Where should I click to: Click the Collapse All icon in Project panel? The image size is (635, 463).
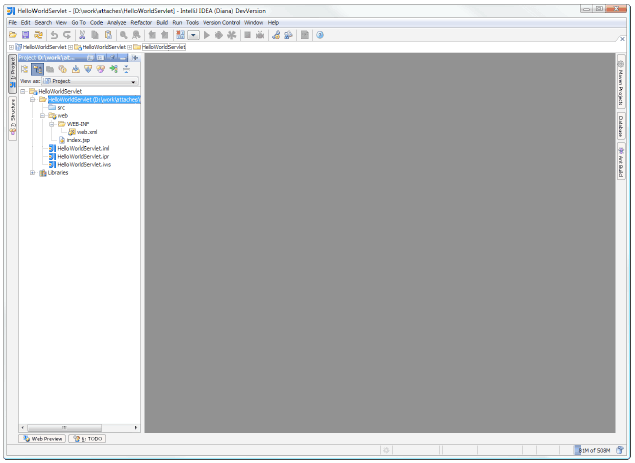tap(126, 69)
